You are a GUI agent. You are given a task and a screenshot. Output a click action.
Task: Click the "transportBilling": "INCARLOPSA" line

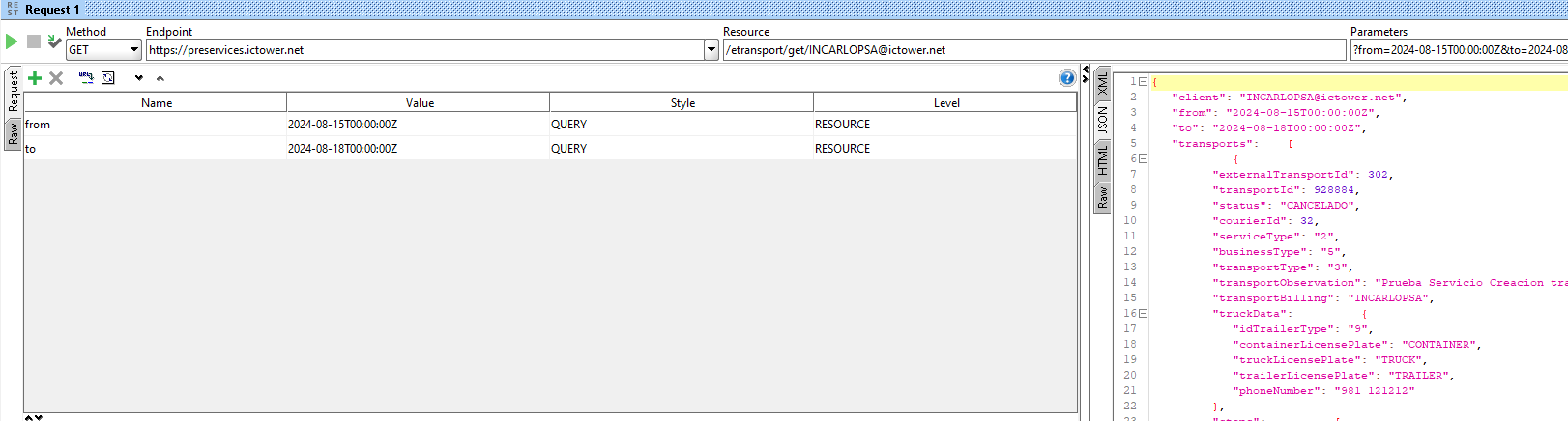[x=1323, y=298]
